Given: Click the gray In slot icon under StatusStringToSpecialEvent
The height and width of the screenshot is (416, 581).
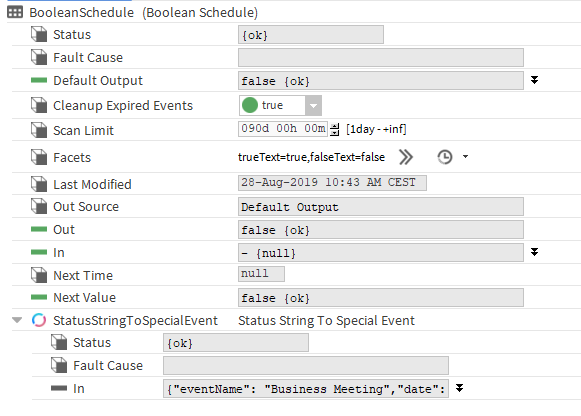Looking at the screenshot, I should pyautogui.click(x=59, y=388).
